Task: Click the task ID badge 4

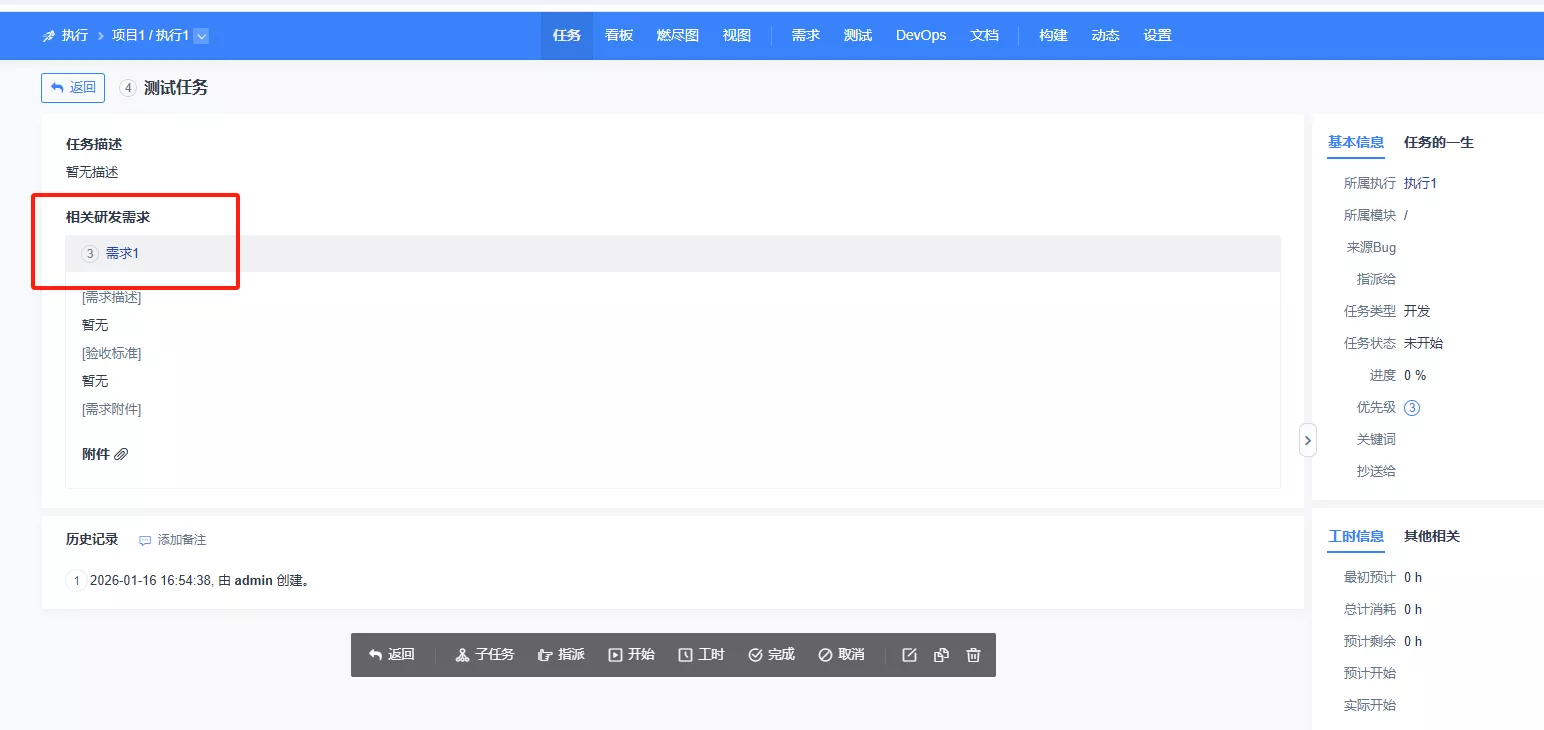Action: click(x=128, y=88)
